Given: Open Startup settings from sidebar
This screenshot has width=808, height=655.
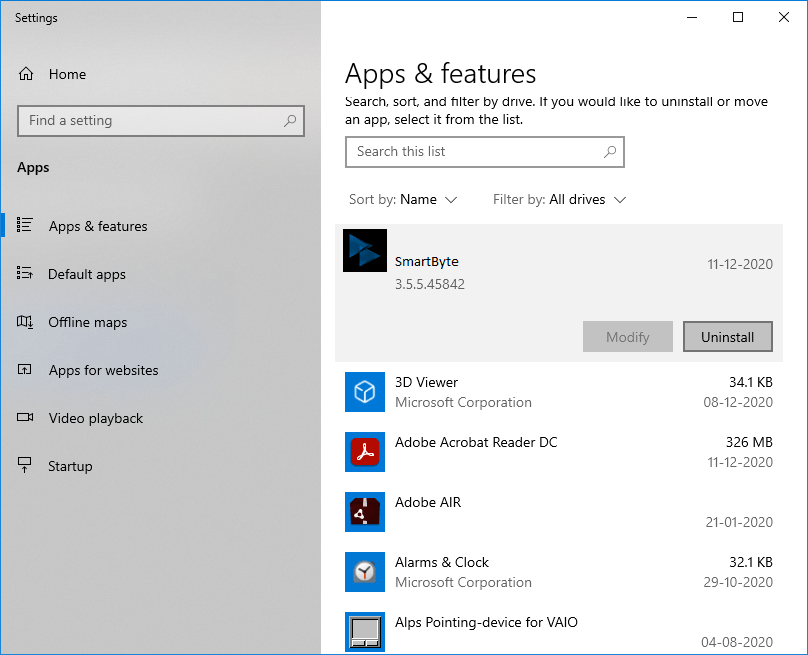Looking at the screenshot, I should point(69,466).
